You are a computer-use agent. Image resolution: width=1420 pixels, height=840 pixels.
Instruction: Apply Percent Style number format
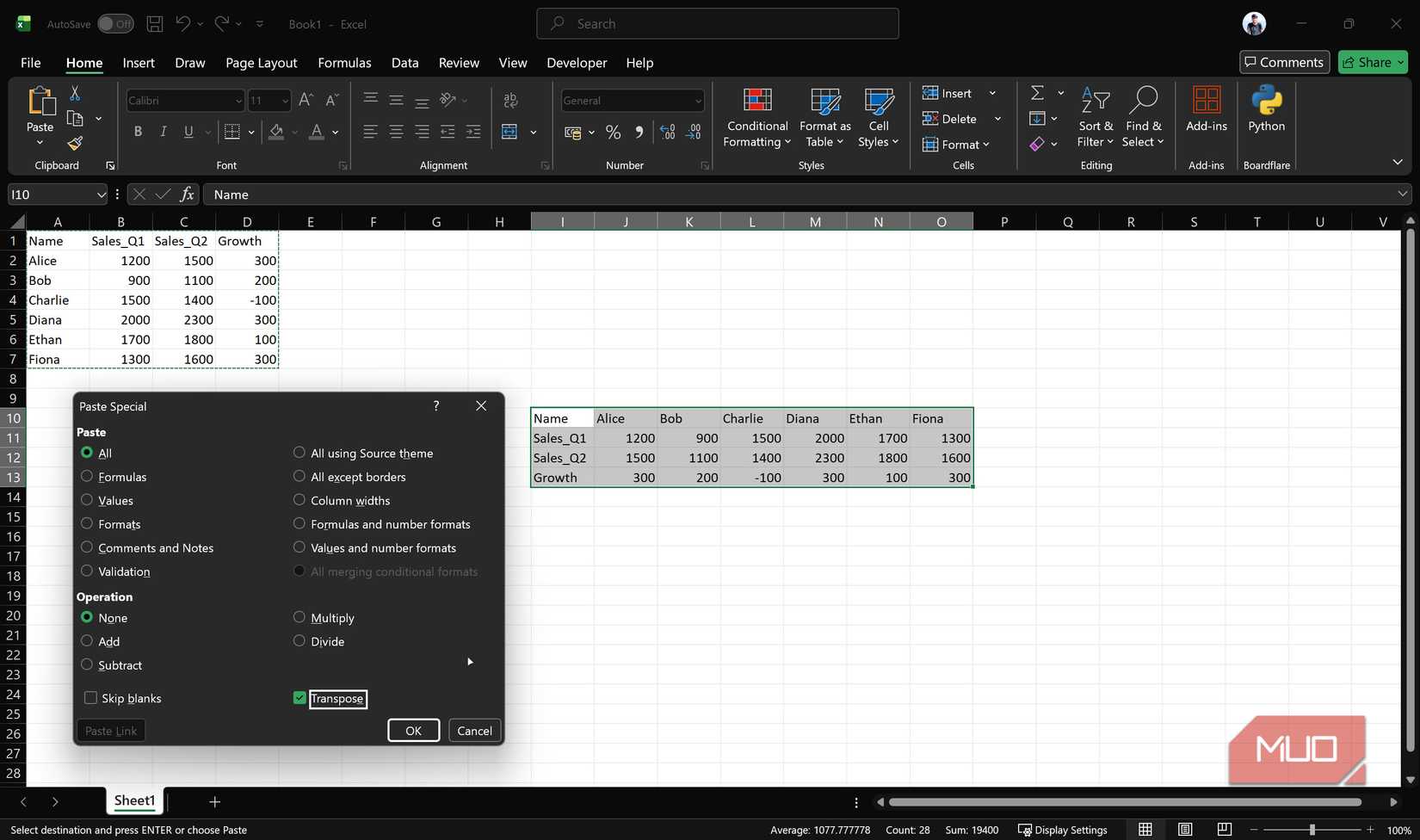pos(613,132)
